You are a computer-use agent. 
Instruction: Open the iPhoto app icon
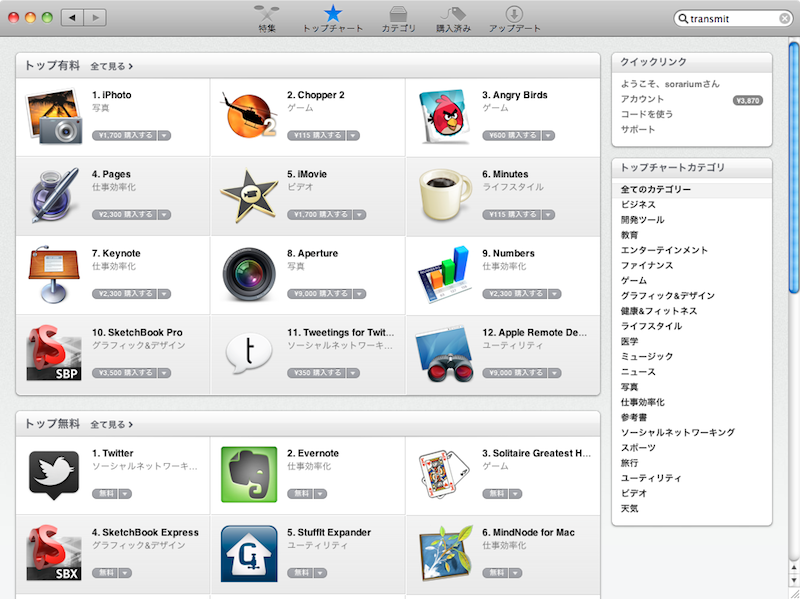click(54, 117)
